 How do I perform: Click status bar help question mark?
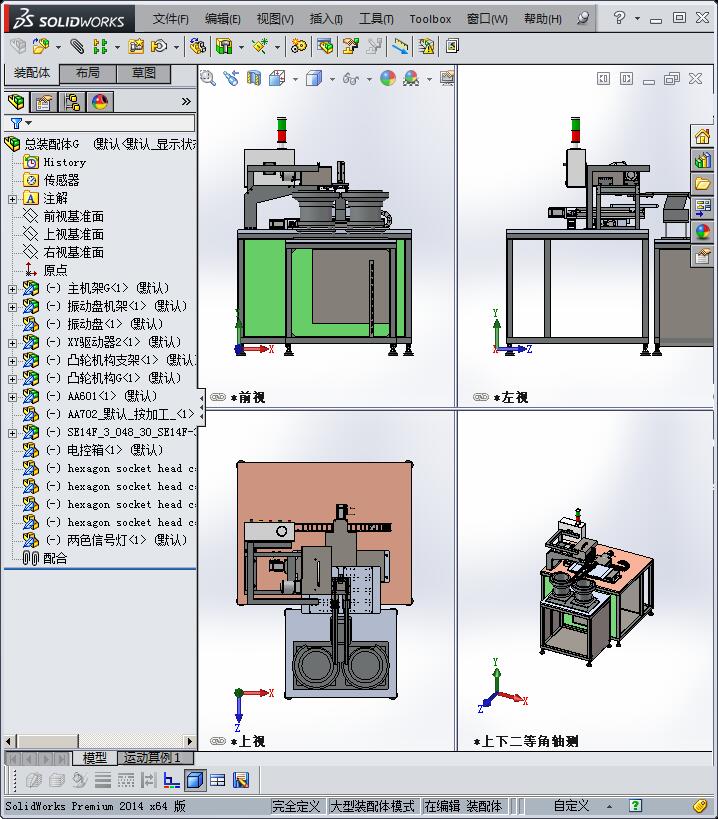(x=635, y=806)
